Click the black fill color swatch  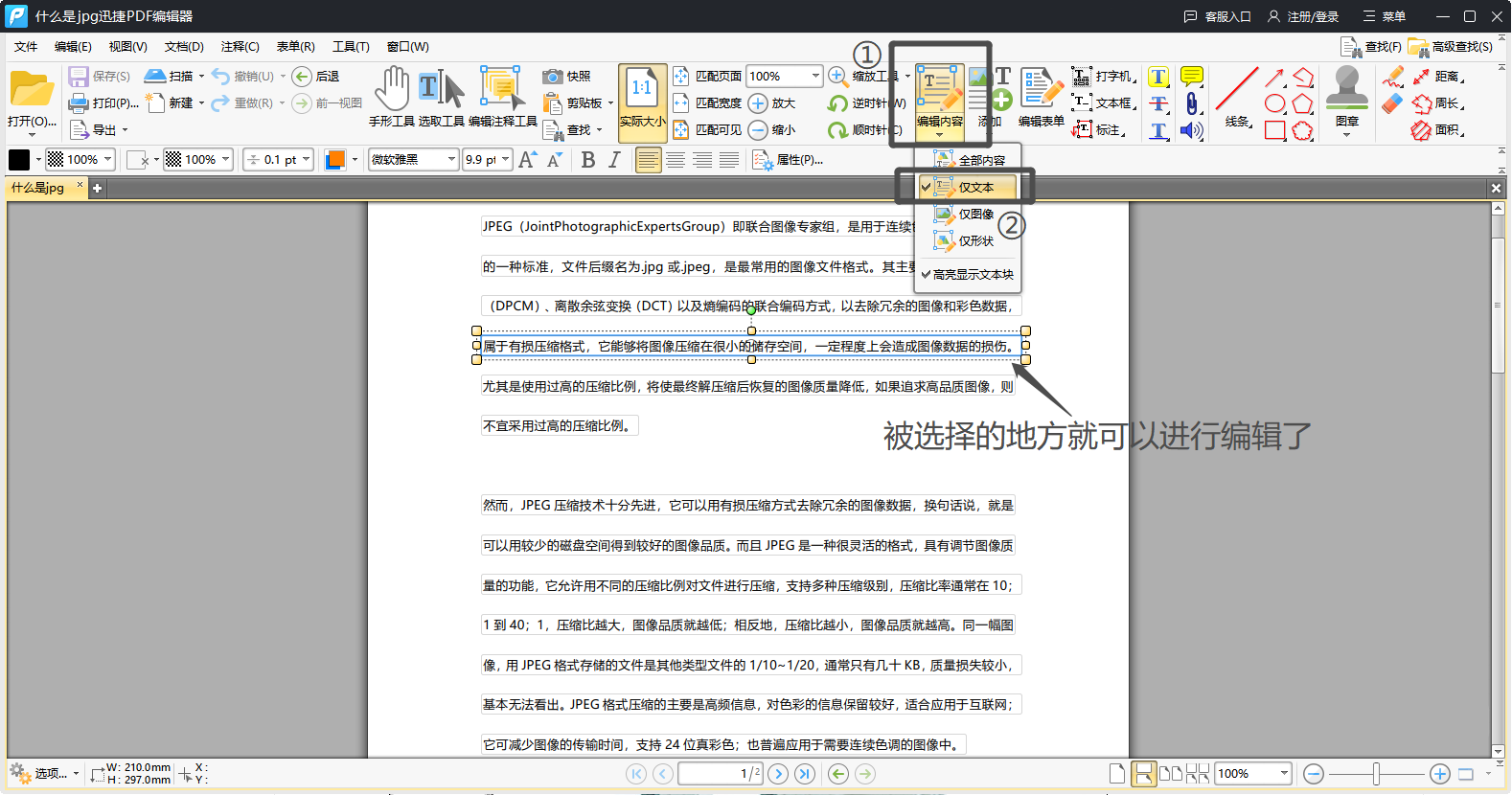tap(19, 160)
